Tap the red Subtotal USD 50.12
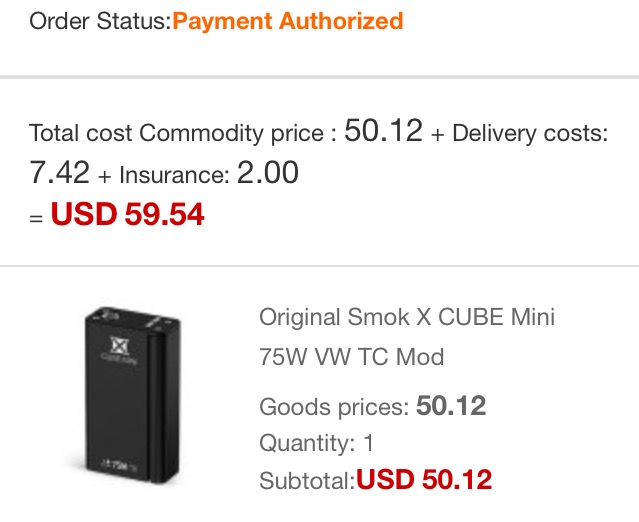Image resolution: width=639 pixels, height=522 pixels. point(424,480)
